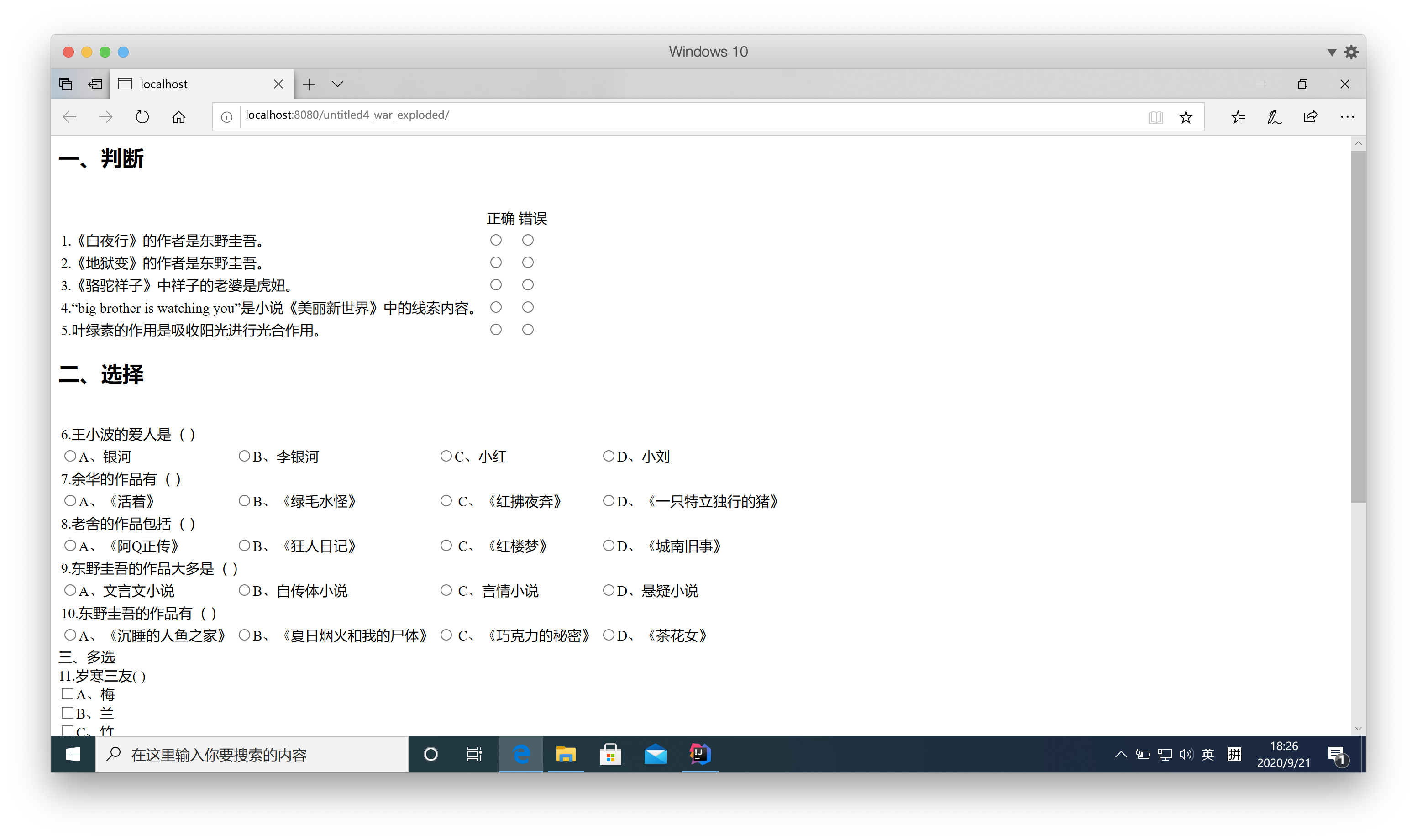Open Windows Start menu
The height and width of the screenshot is (840, 1417).
(73, 755)
